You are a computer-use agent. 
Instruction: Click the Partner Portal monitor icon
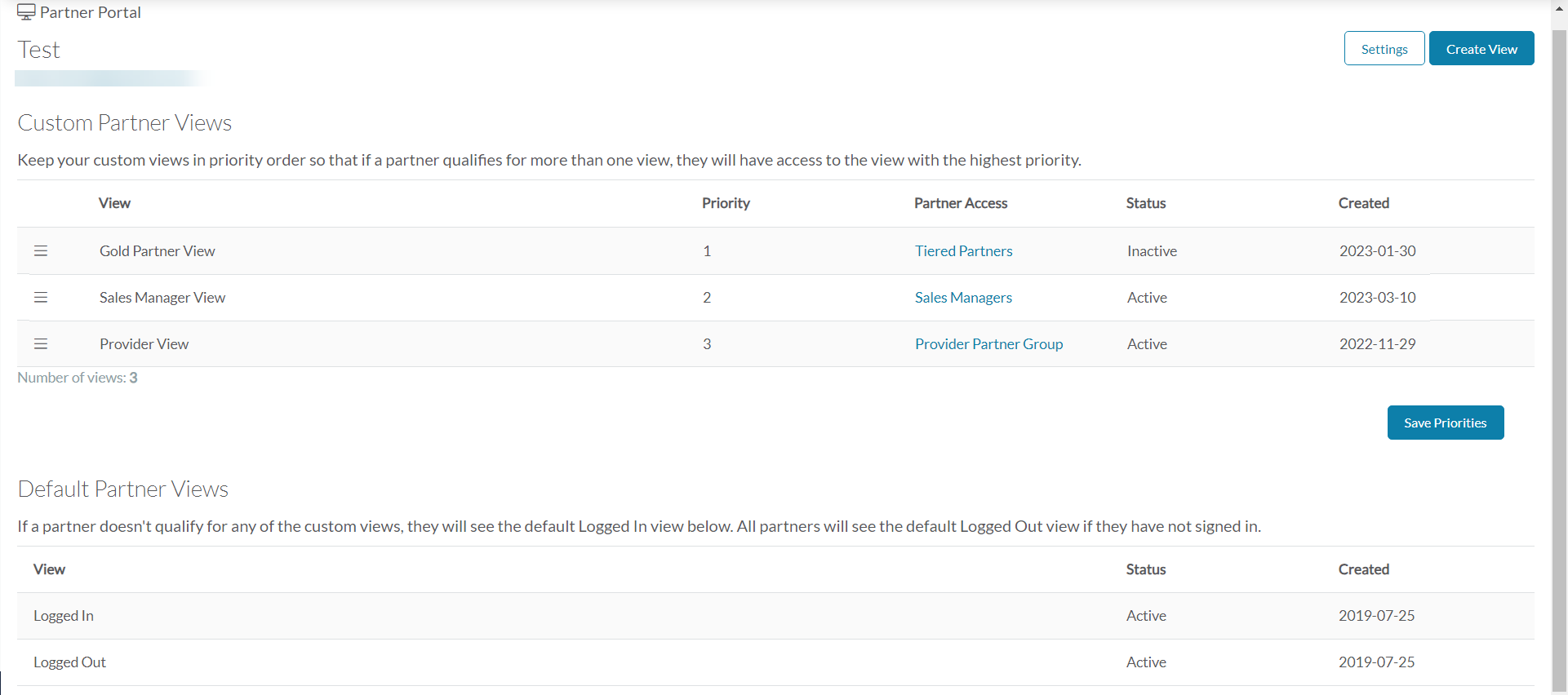pos(25,12)
